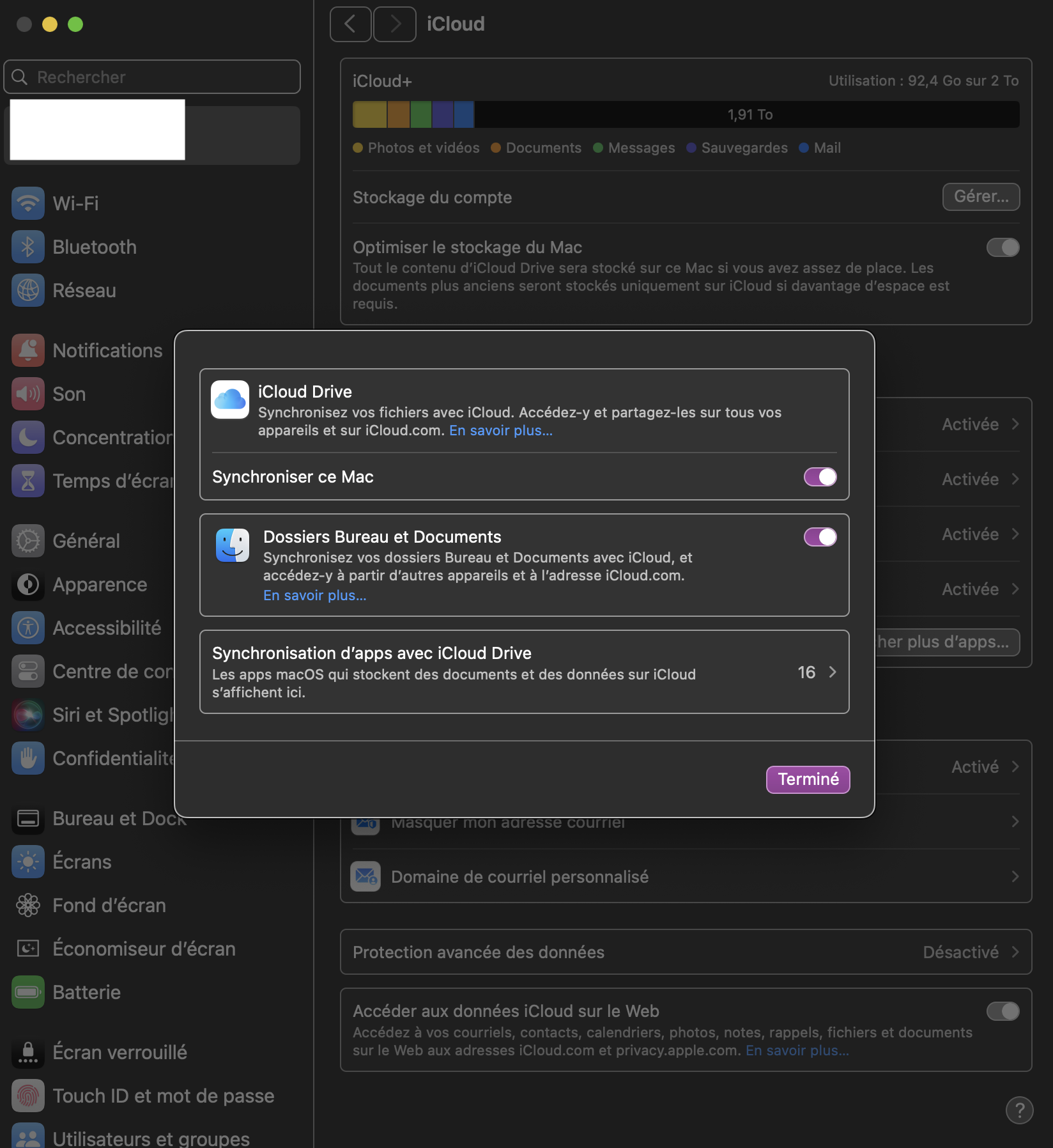Open Écrans label in the sidebar
Screen dimensions: 1053x1148
click(82, 862)
